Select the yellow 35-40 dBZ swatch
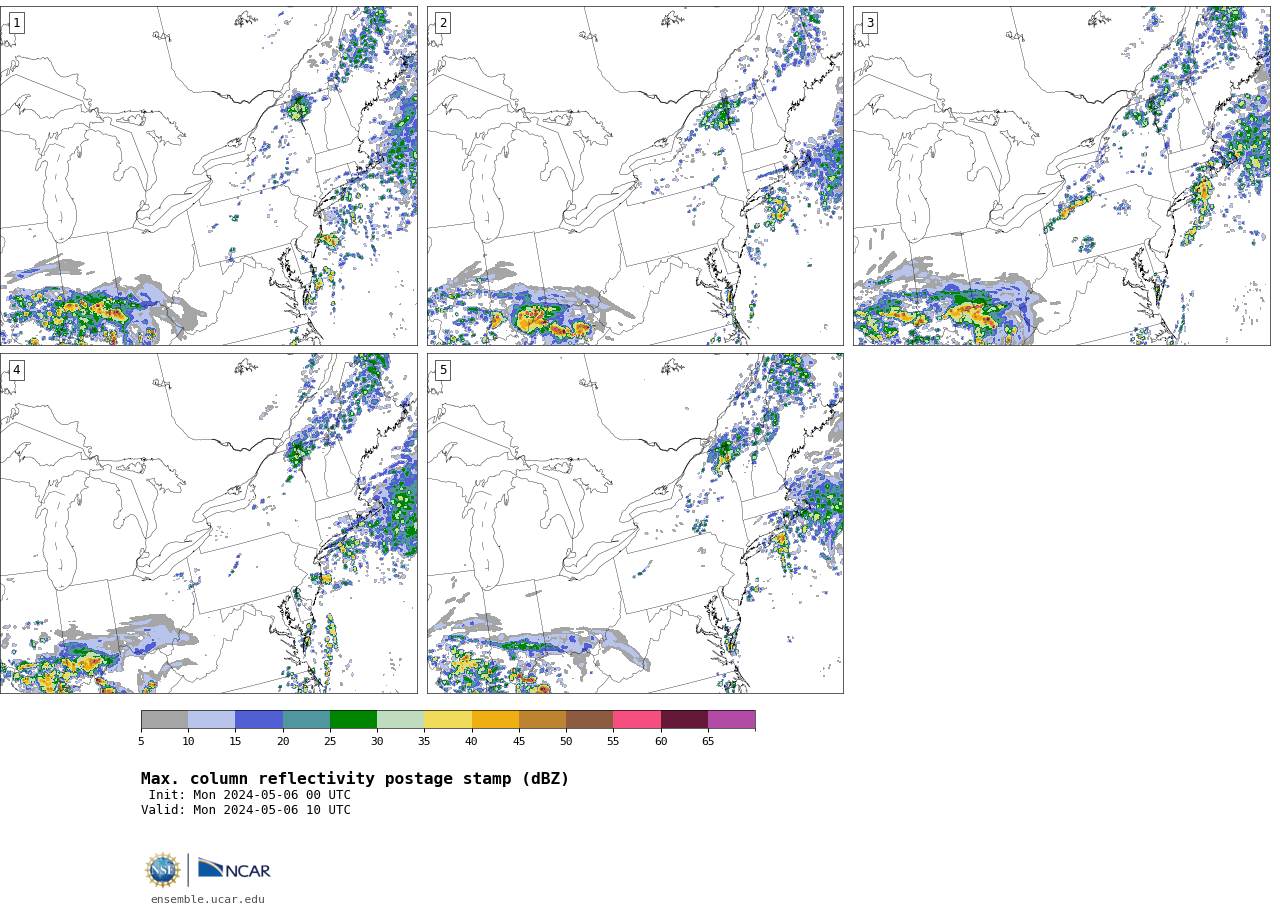1280x910 pixels. pyautogui.click(x=448, y=720)
